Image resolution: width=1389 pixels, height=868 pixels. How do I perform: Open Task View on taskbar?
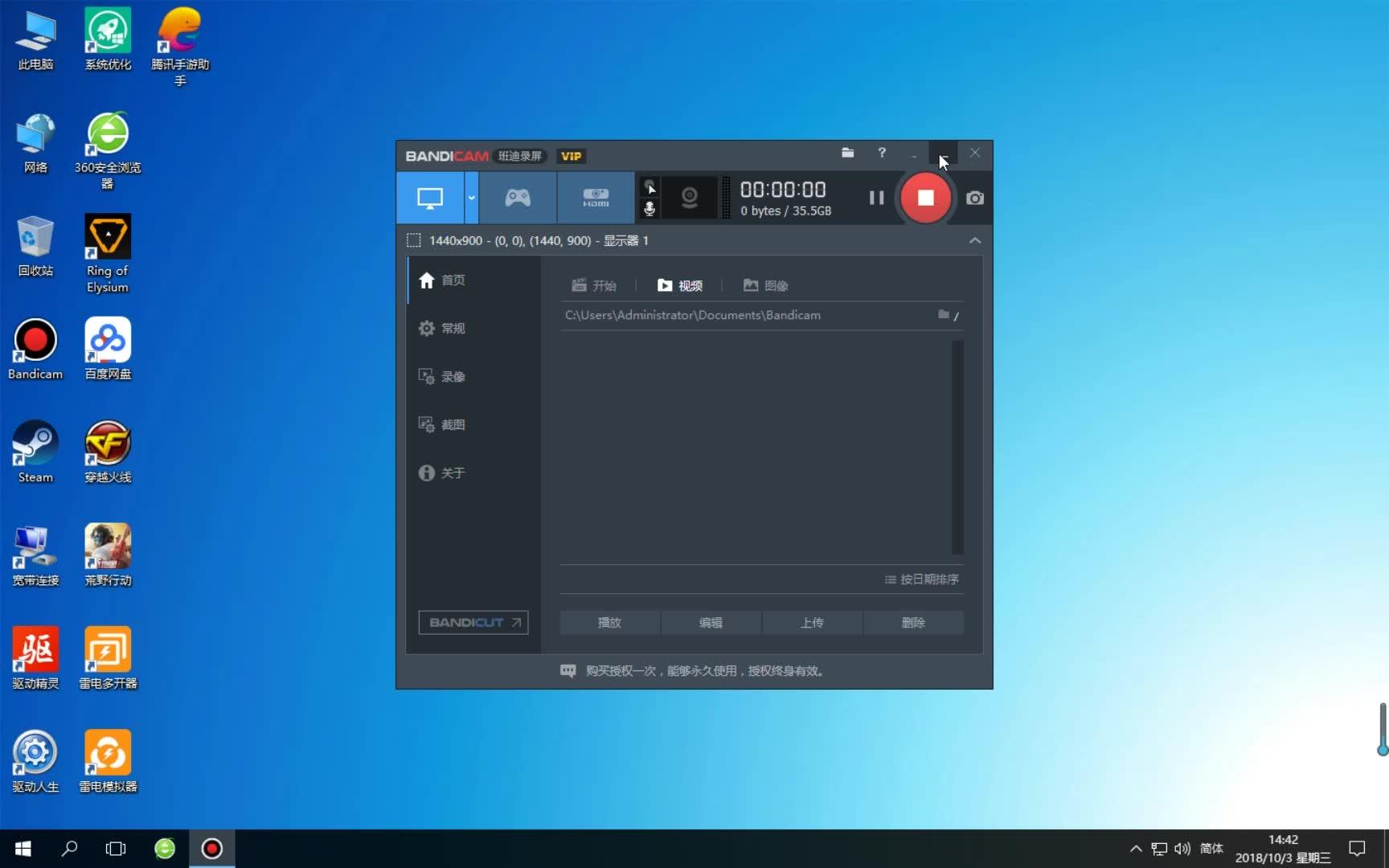click(116, 849)
